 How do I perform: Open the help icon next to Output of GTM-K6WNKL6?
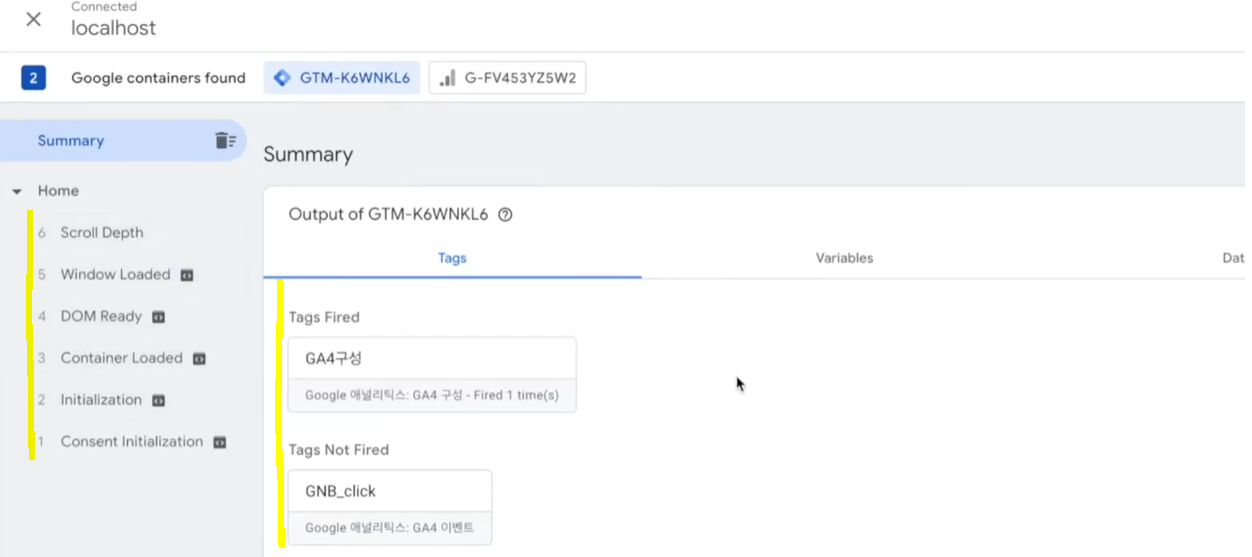(505, 214)
